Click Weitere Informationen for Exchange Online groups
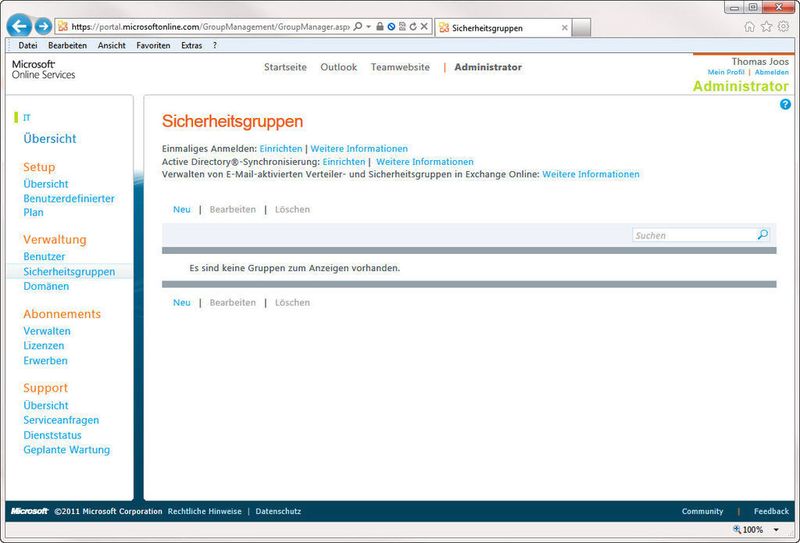Image resolution: width=800 pixels, height=543 pixels. tap(590, 174)
